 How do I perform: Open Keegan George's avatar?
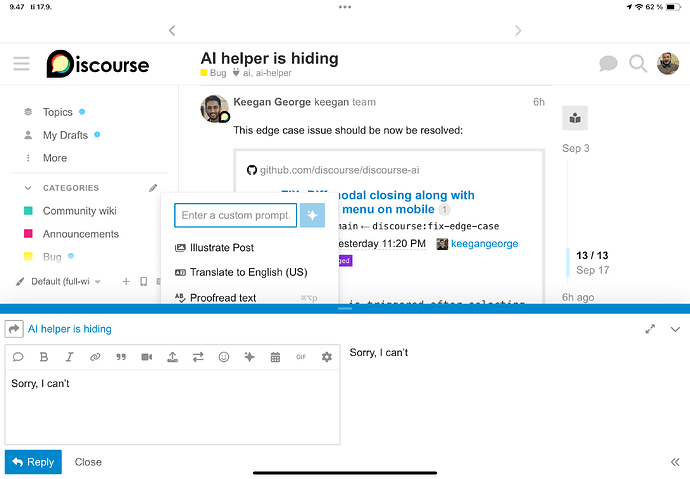click(214, 108)
